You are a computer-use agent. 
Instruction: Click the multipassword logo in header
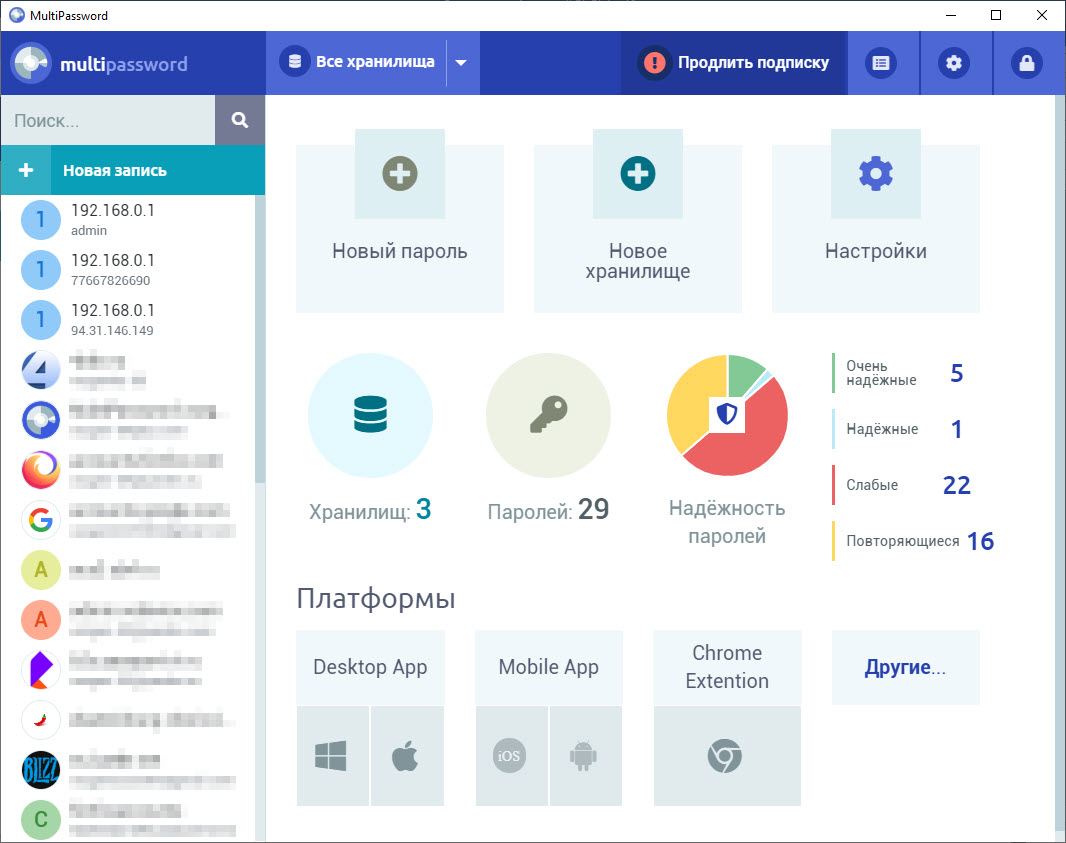coord(99,63)
